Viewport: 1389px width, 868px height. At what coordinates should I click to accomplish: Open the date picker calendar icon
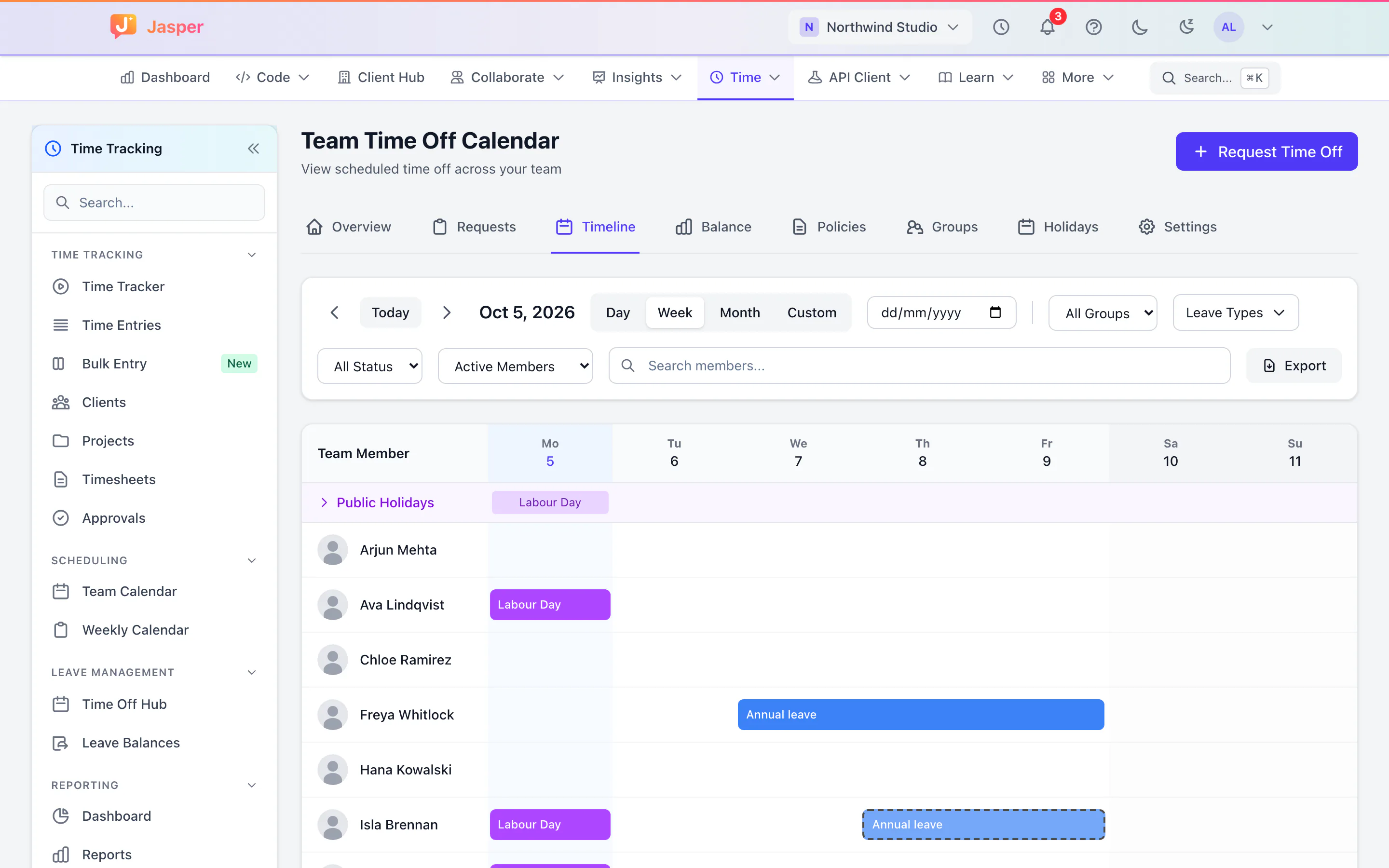pos(994,312)
